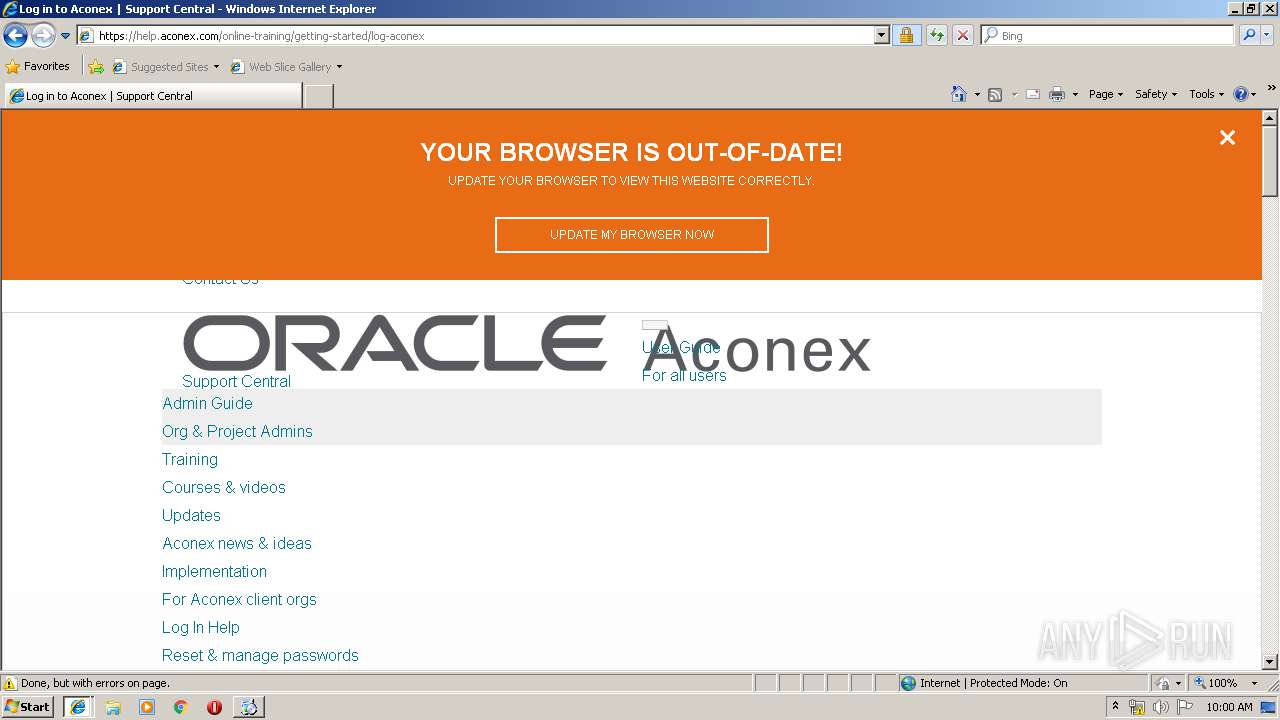1280x720 pixels.
Task: Open Suggested Sites link
Action: coord(165,67)
